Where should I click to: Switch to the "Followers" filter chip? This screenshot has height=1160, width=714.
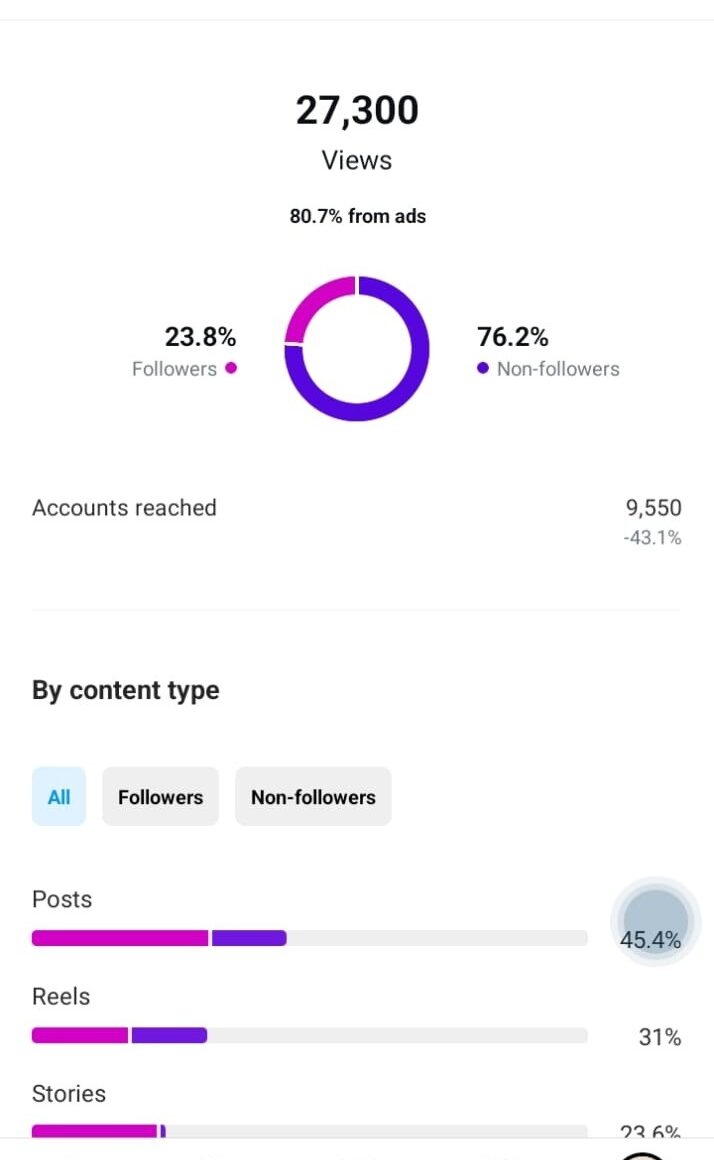pyautogui.click(x=160, y=797)
